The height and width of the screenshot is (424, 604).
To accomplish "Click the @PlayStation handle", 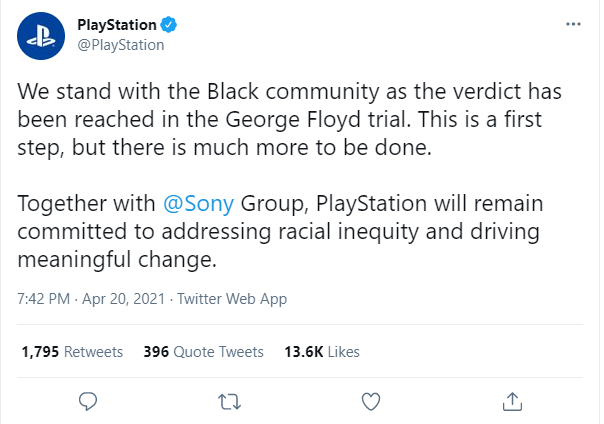I will click(x=121, y=45).
